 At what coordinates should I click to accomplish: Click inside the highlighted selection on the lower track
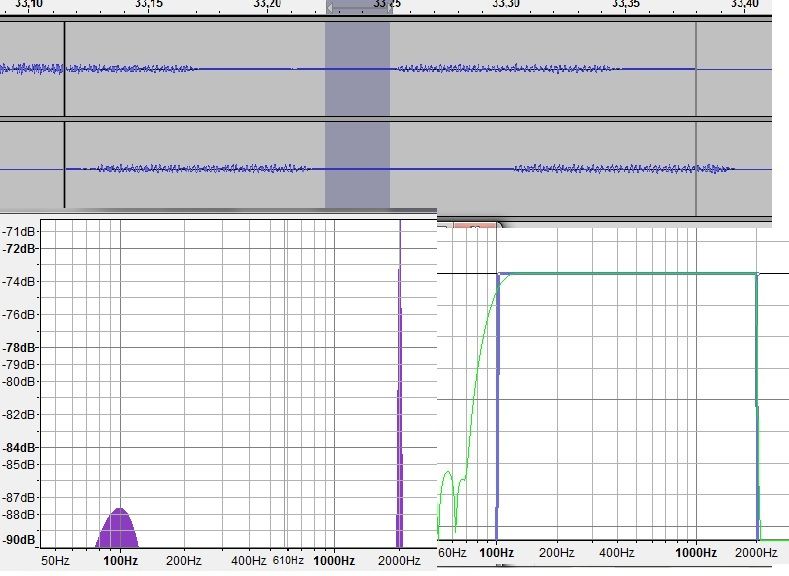(x=357, y=168)
